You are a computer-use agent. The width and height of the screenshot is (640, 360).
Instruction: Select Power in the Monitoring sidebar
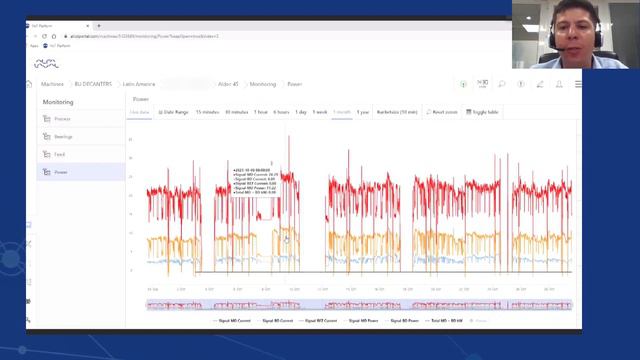coord(81,172)
